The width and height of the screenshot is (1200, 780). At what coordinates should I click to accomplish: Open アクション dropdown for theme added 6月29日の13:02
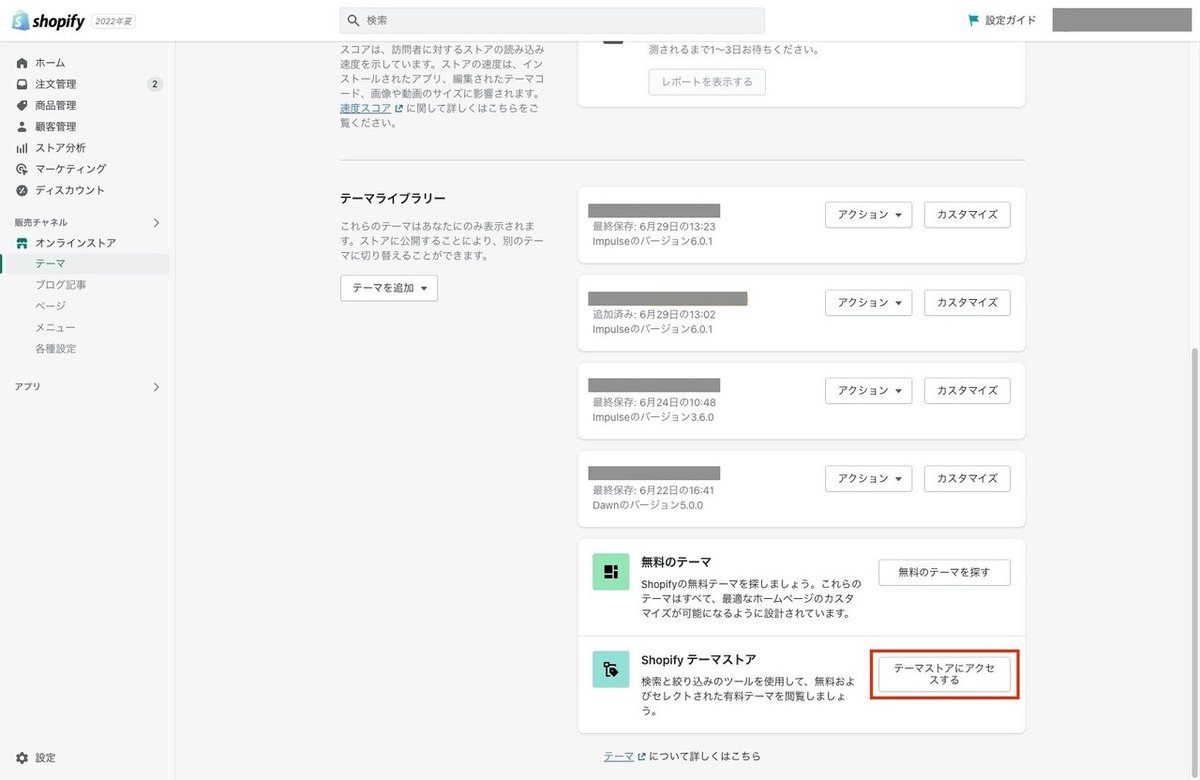(x=868, y=303)
